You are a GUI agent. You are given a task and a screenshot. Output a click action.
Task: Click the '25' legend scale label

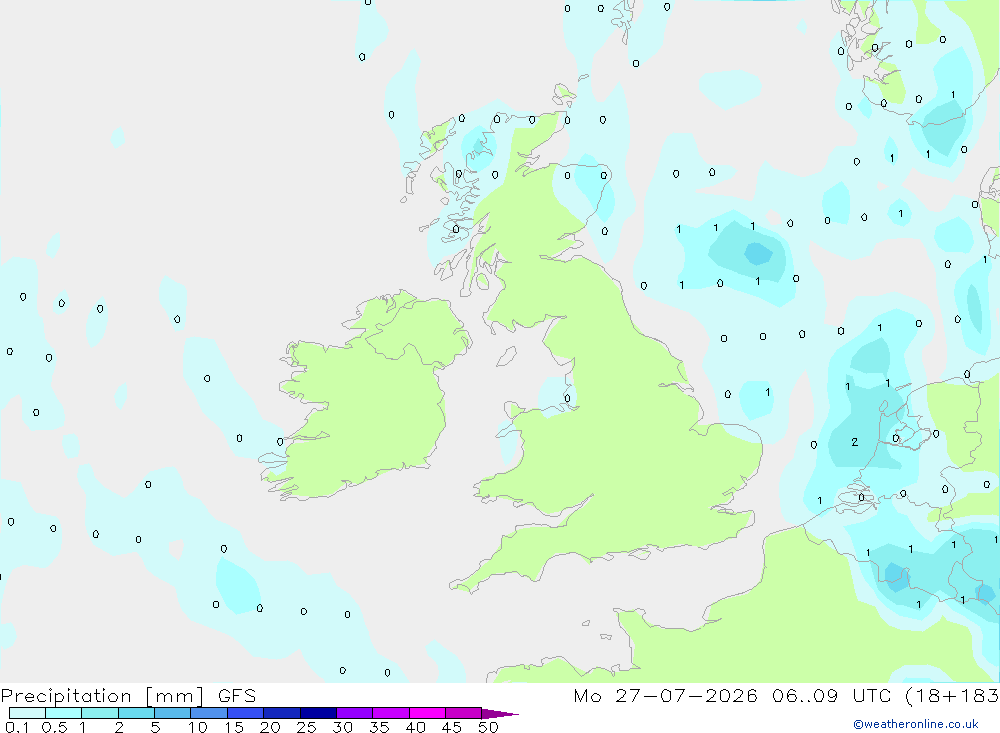coord(307,727)
